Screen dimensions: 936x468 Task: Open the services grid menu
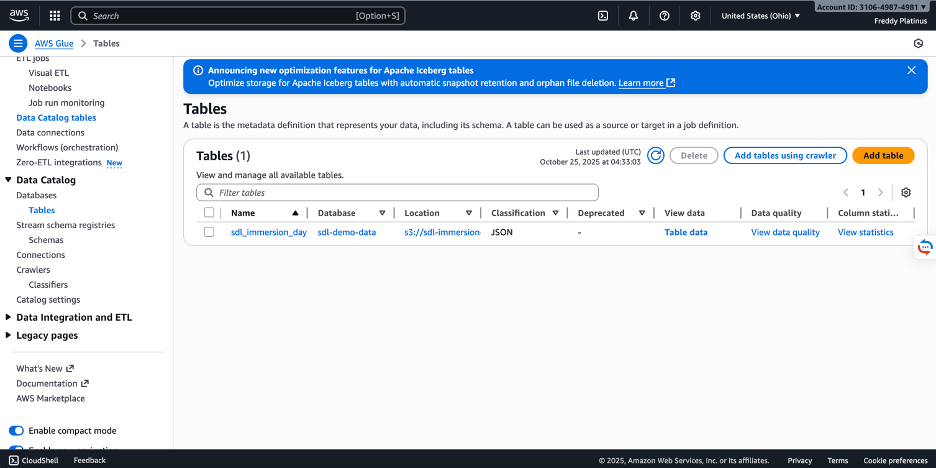coord(55,16)
